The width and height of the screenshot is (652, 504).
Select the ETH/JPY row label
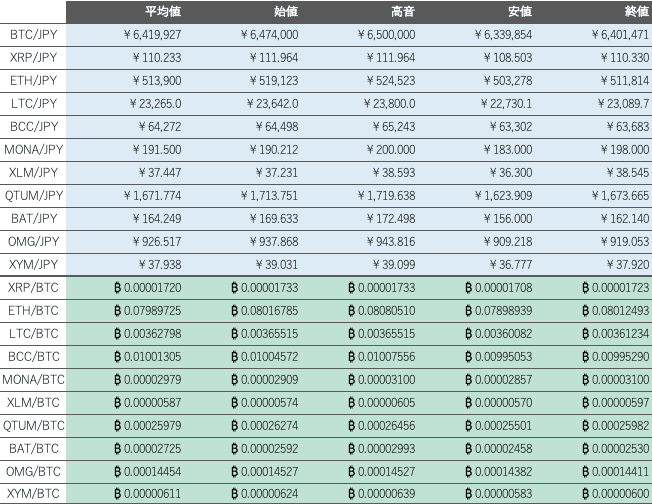click(x=33, y=80)
